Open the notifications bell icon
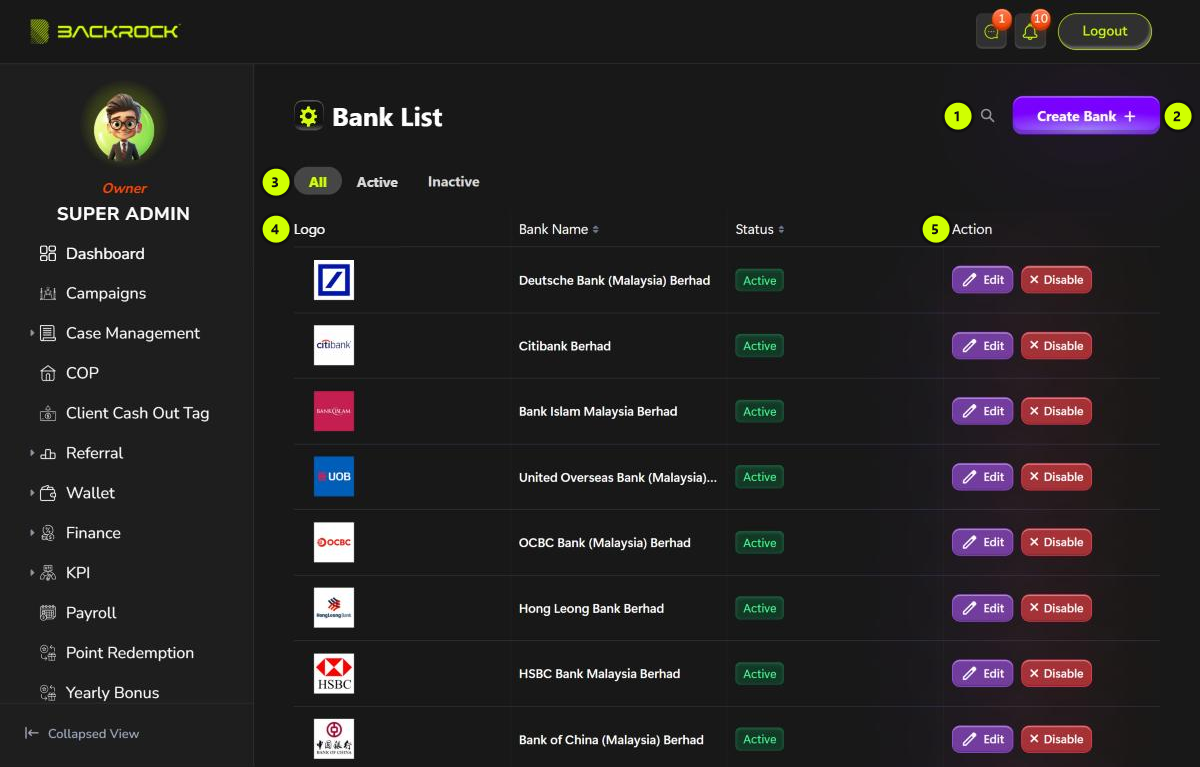The height and width of the screenshot is (767, 1200). pyautogui.click(x=1030, y=31)
